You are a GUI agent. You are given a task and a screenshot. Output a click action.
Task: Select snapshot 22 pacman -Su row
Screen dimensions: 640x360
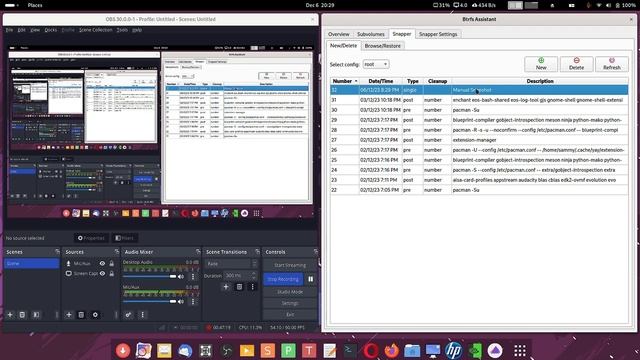click(x=479, y=190)
